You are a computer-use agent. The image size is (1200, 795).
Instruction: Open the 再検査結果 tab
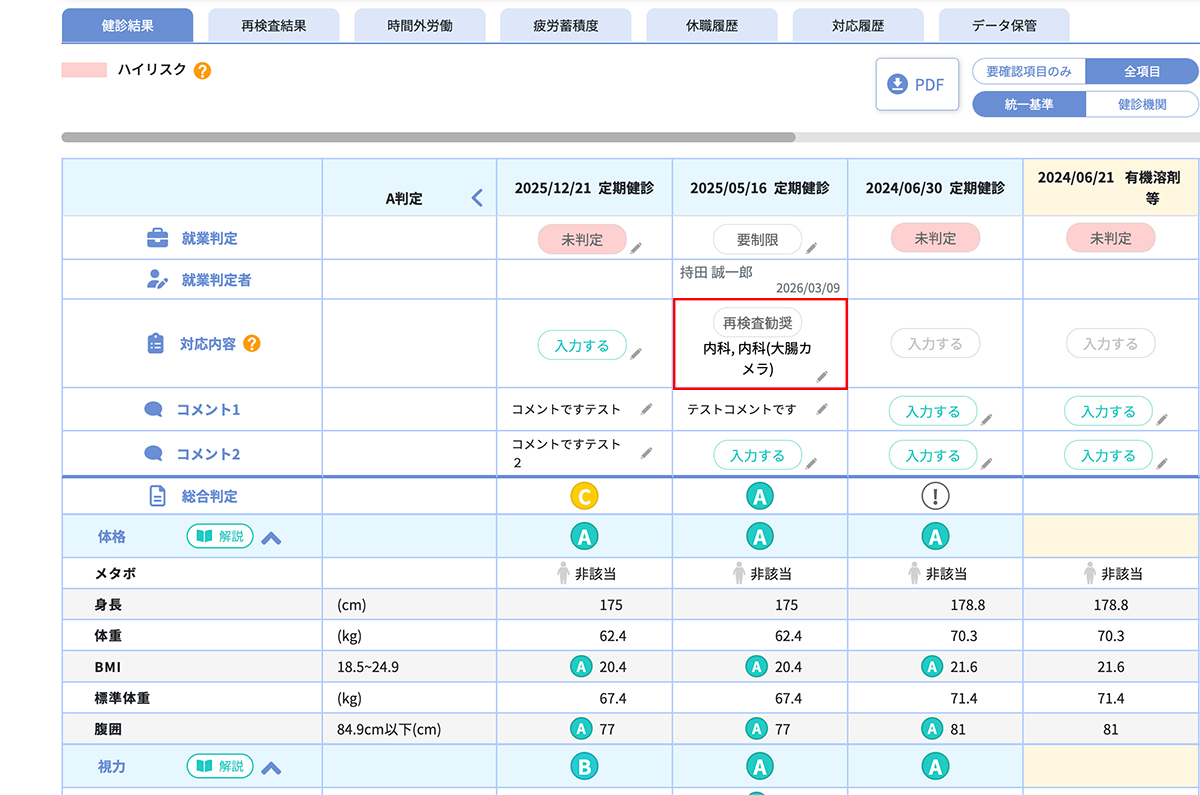[x=273, y=26]
